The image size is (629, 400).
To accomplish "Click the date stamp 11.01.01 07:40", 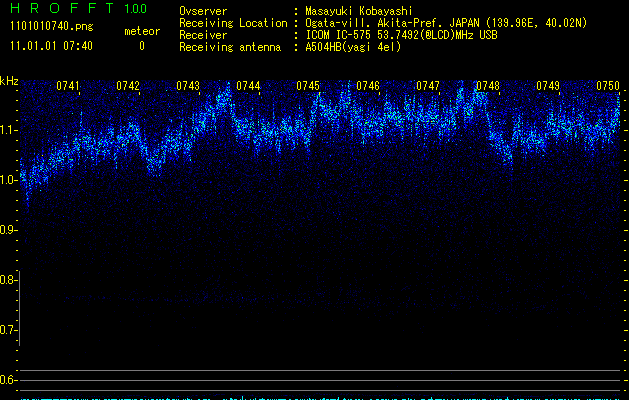I will click(50, 46).
